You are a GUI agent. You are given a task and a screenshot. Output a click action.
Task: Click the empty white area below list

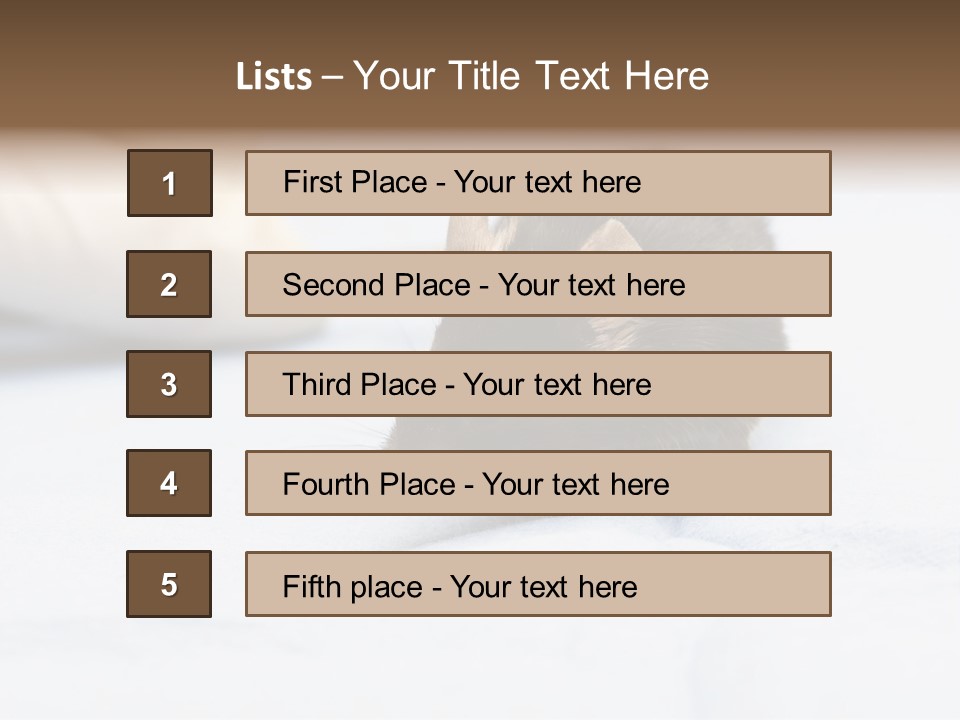(x=480, y=670)
